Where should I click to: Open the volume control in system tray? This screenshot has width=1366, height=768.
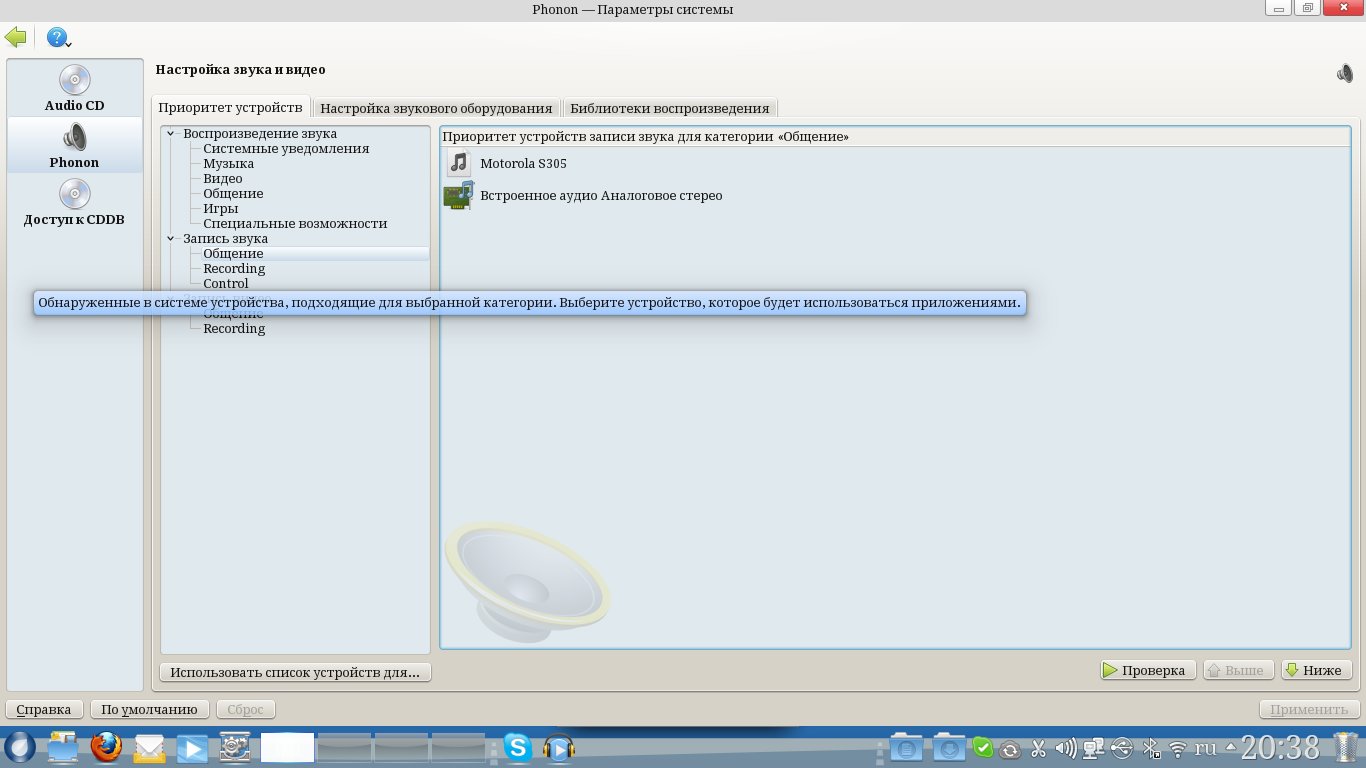[1066, 748]
